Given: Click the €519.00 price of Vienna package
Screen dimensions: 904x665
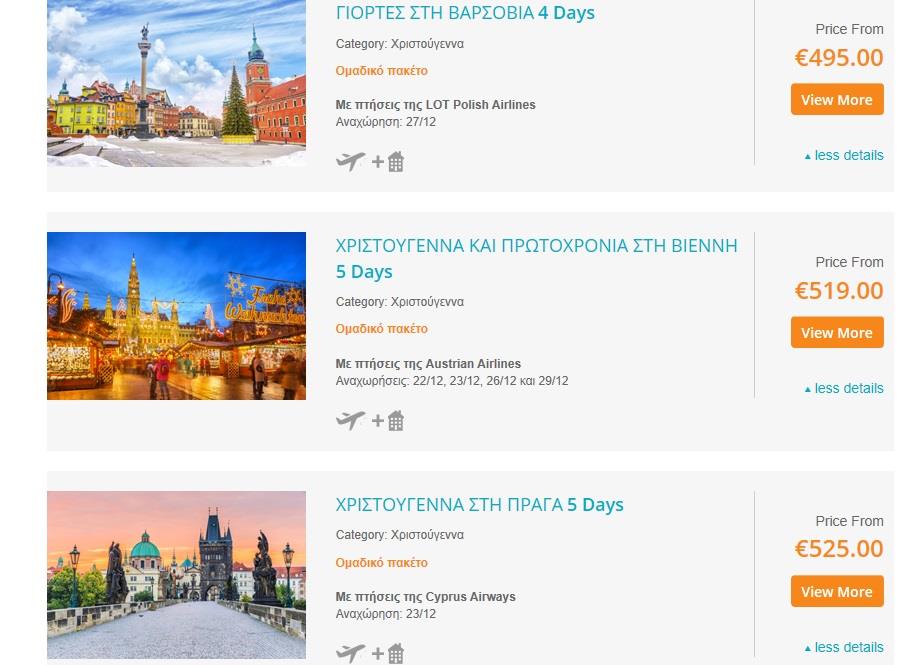Looking at the screenshot, I should pos(839,291).
